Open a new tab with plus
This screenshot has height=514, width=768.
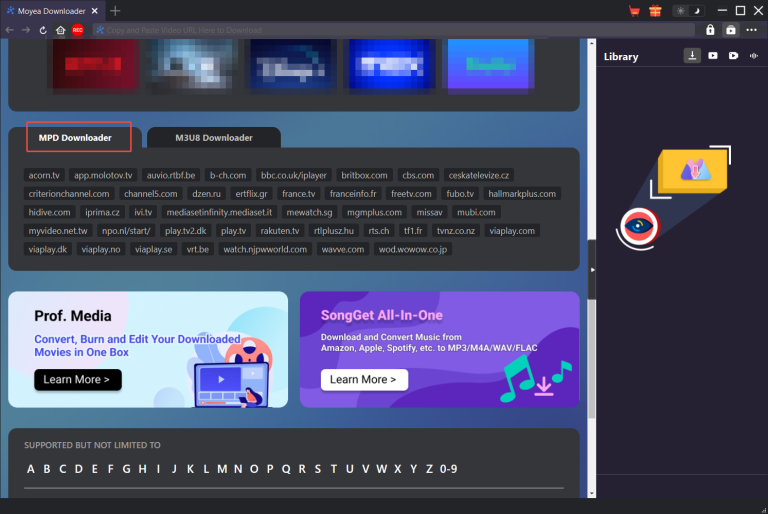(115, 11)
